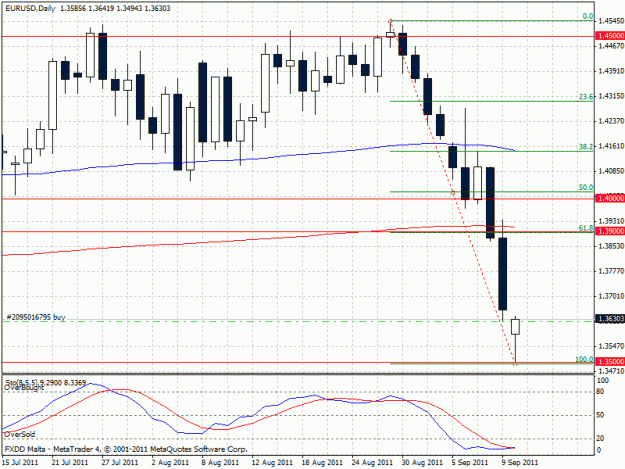Click the 1.35470 price scale value

611,345
